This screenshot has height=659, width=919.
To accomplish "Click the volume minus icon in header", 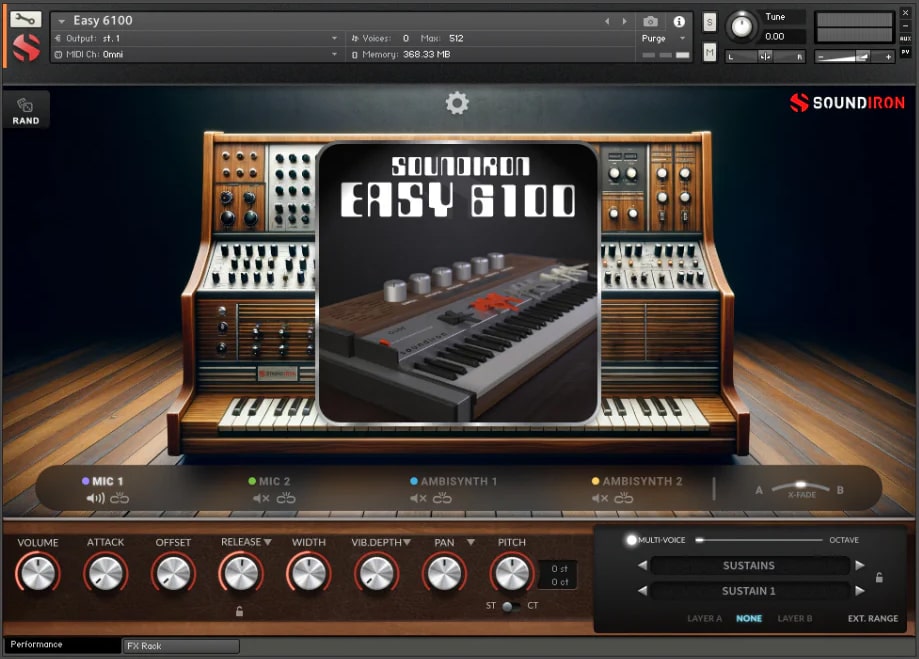I will tap(821, 57).
